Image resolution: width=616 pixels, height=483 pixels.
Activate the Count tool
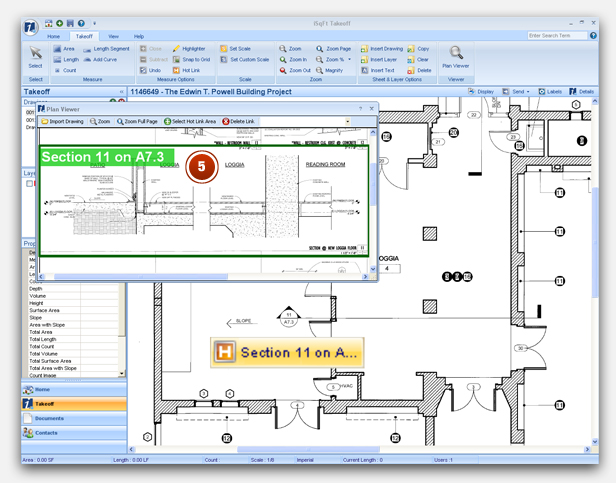65,70
